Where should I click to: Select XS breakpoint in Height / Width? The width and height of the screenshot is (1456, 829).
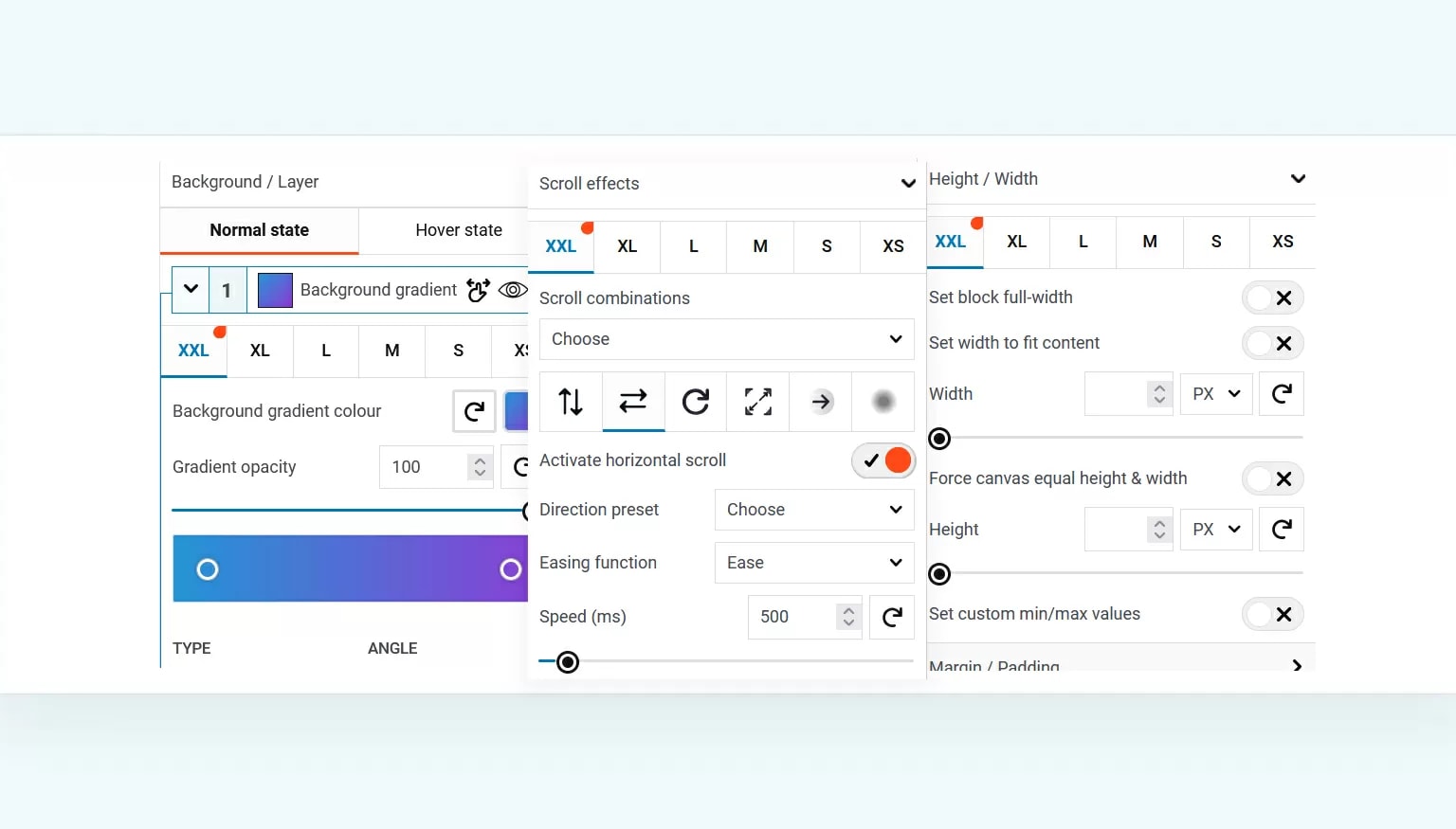point(1283,242)
